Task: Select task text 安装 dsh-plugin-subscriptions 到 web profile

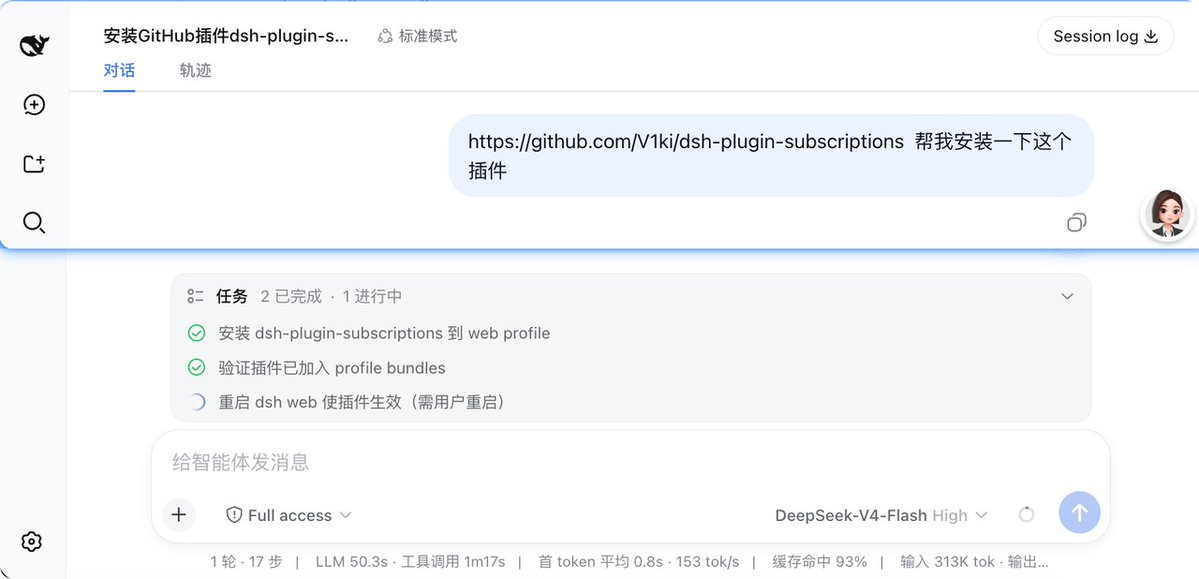Action: tap(384, 333)
